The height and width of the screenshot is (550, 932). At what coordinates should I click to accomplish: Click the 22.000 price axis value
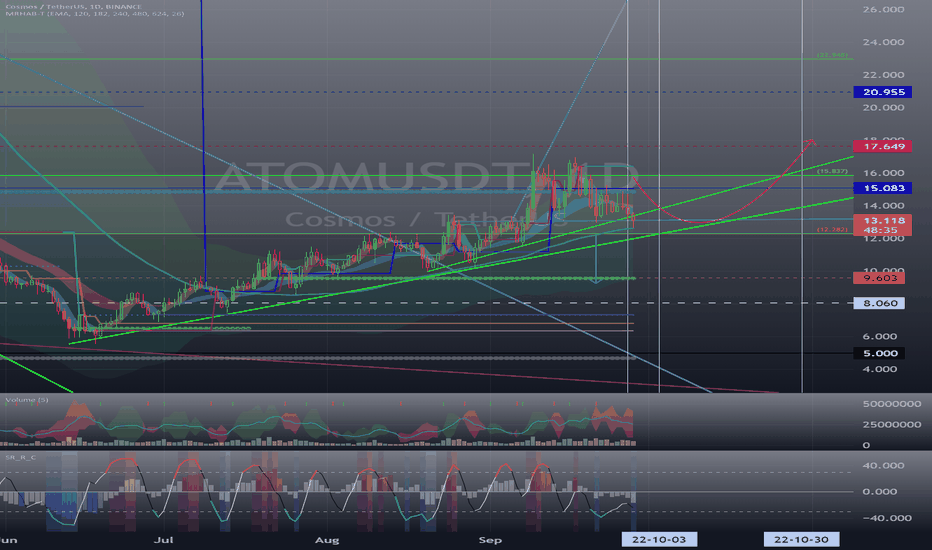[x=883, y=75]
